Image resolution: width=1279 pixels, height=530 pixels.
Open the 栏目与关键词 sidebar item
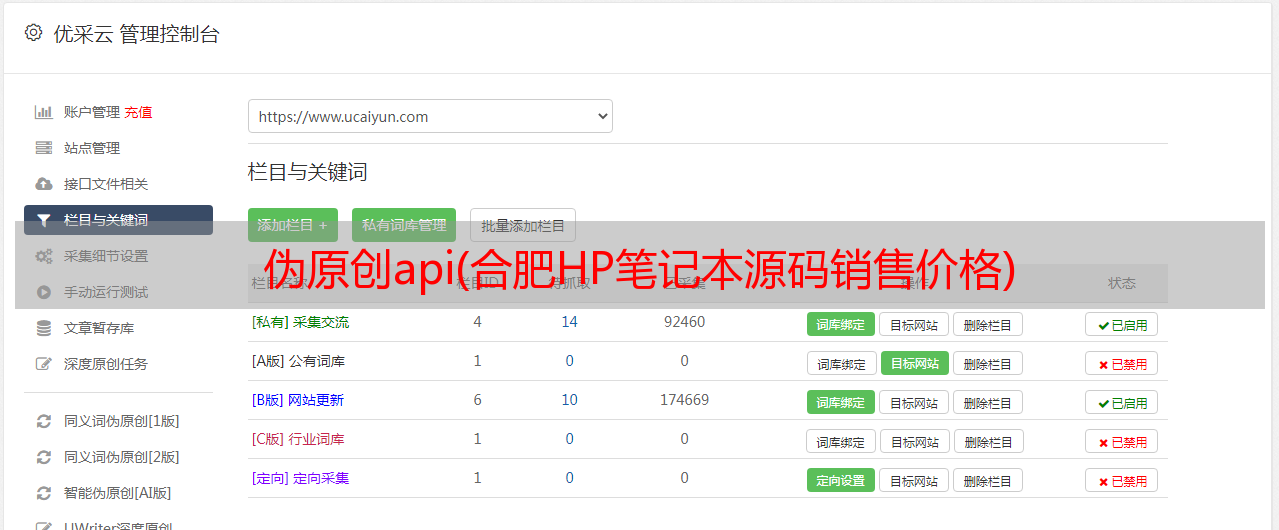coord(118,220)
